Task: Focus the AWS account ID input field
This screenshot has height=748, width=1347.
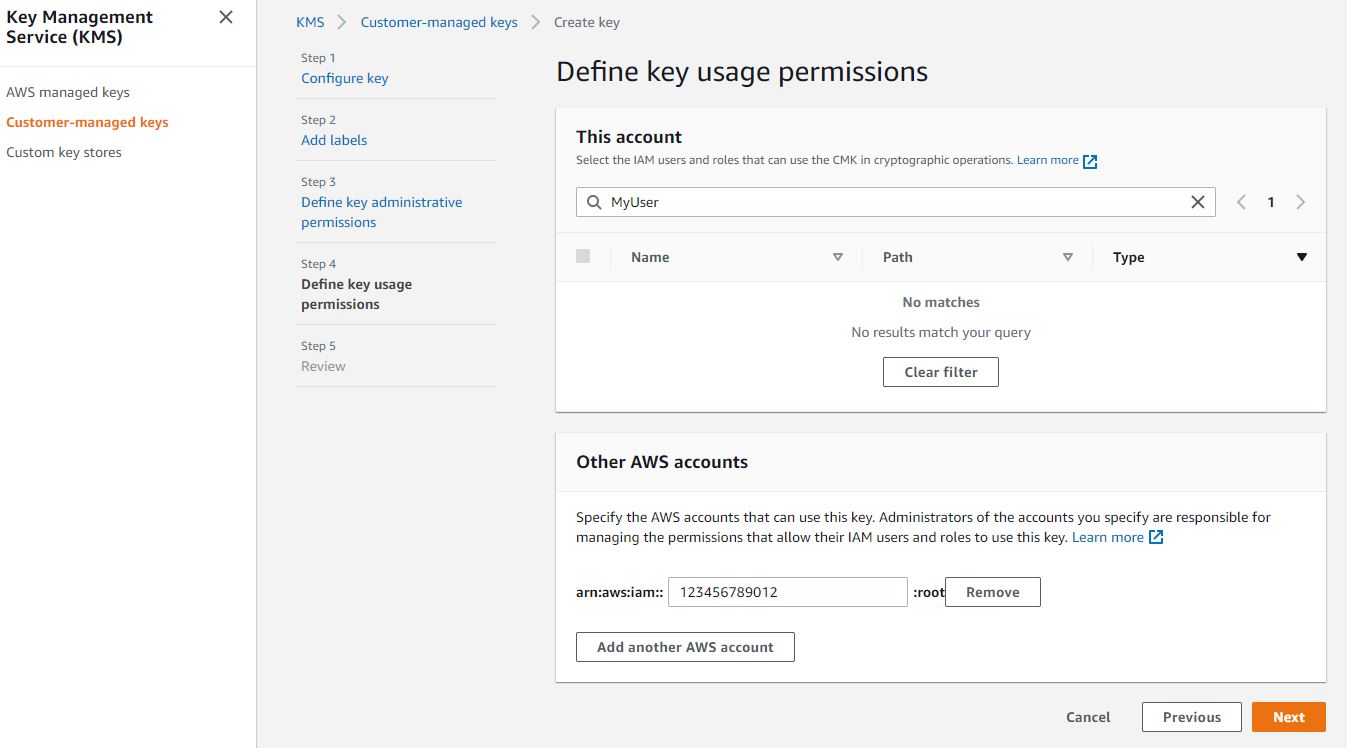Action: [787, 592]
